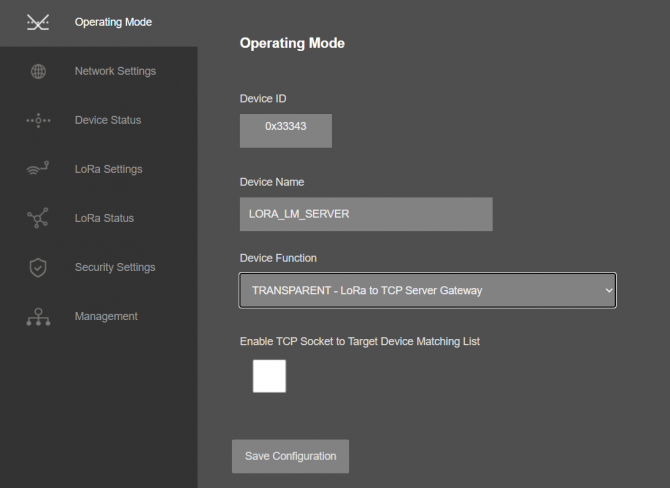
Task: Click the Device Function dropdown chevron arrow
Action: [x=609, y=291]
